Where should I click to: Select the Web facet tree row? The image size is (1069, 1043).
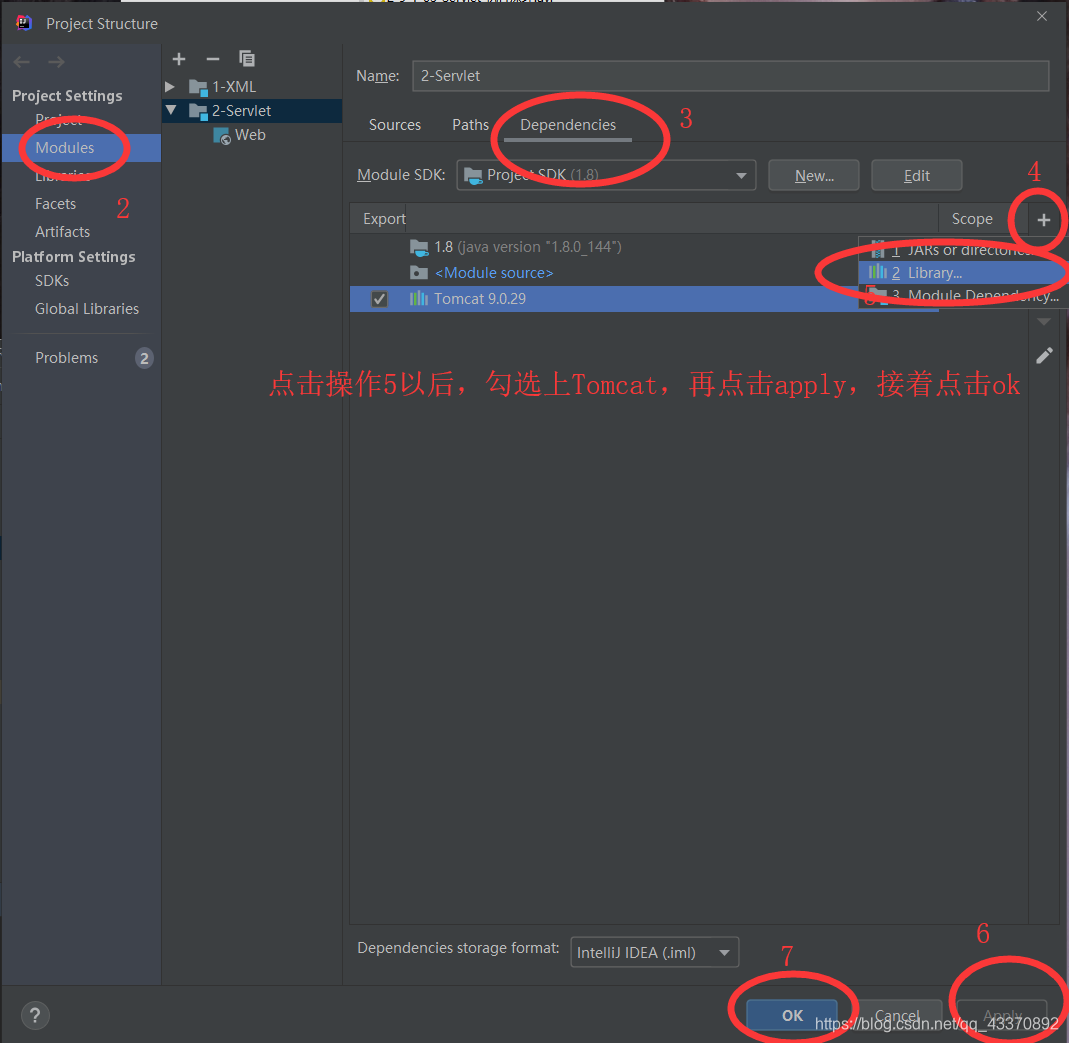point(252,135)
